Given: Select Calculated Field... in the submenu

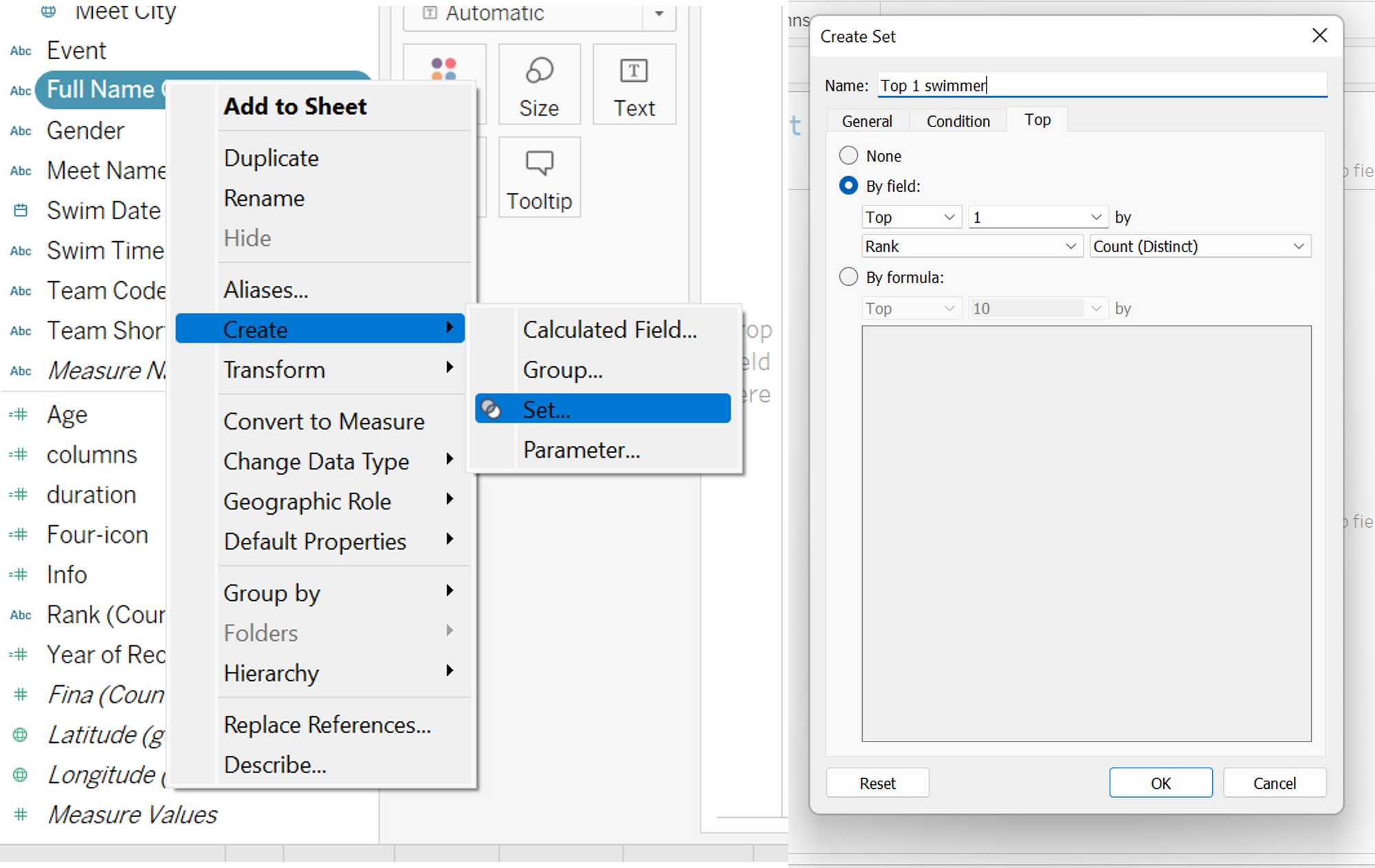Looking at the screenshot, I should [x=609, y=330].
